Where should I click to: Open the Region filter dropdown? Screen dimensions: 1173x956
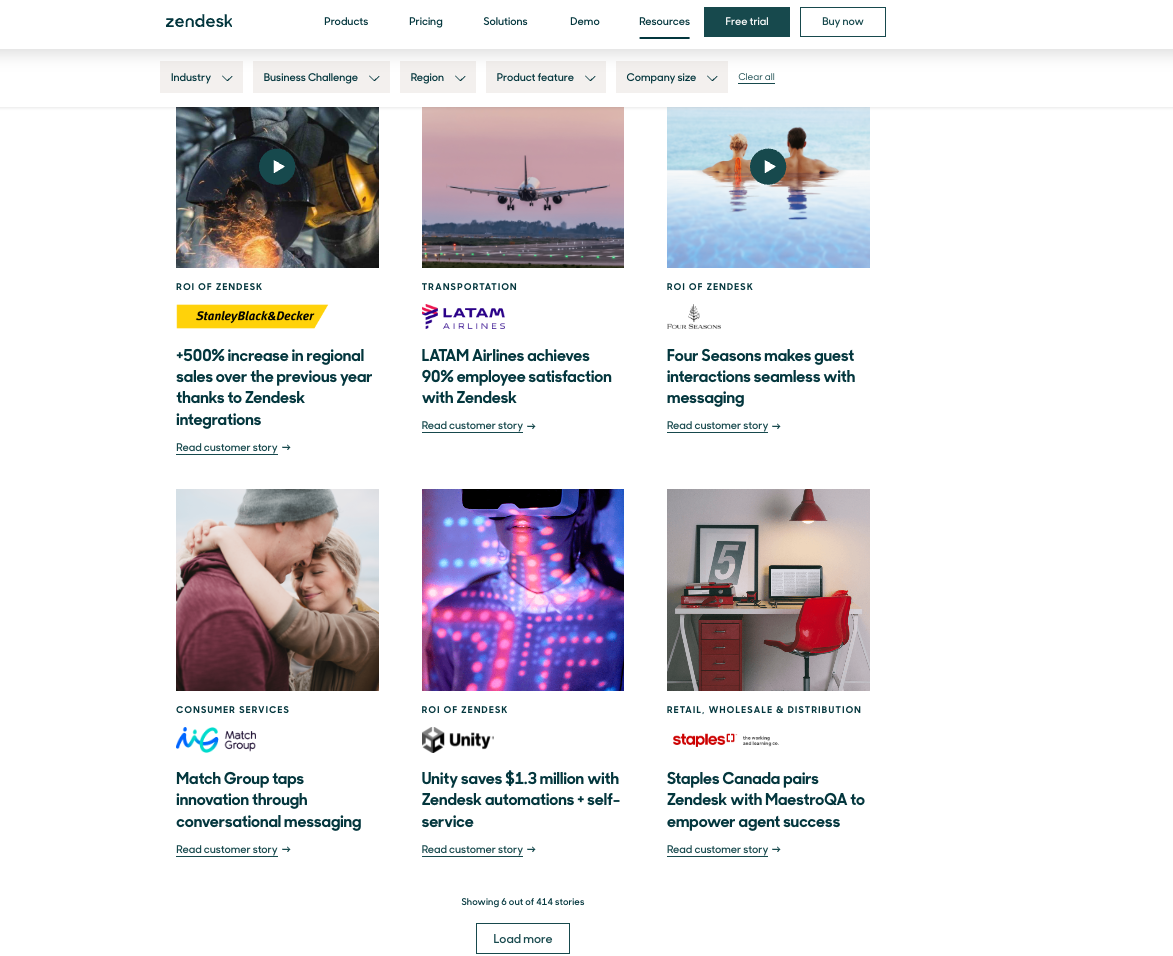pos(437,77)
